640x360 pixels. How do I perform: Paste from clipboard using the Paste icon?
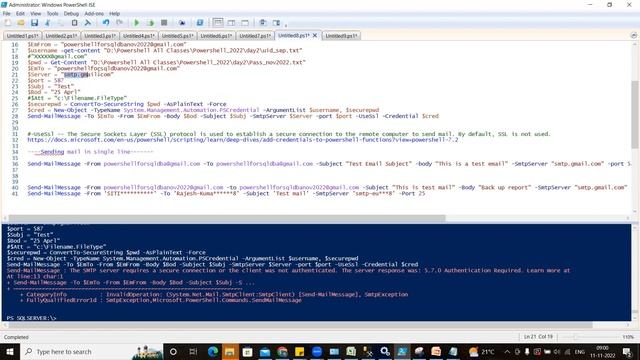(74, 23)
